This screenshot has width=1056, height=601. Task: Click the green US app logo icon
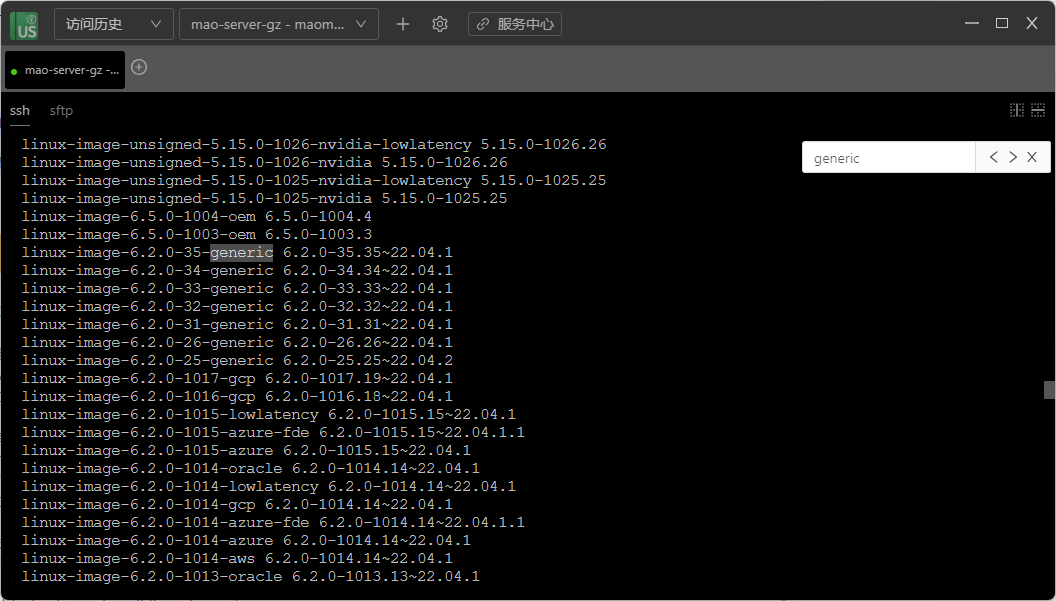tap(24, 24)
